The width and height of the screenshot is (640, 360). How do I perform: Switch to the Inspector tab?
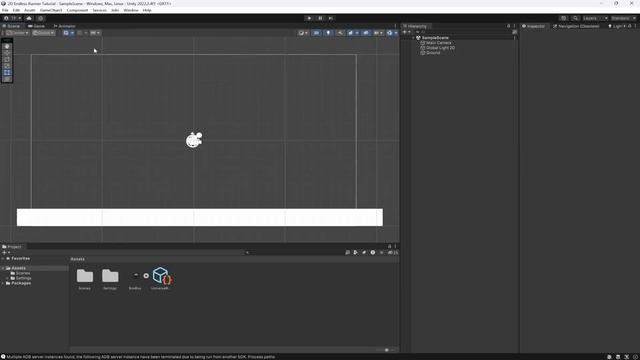[533, 26]
